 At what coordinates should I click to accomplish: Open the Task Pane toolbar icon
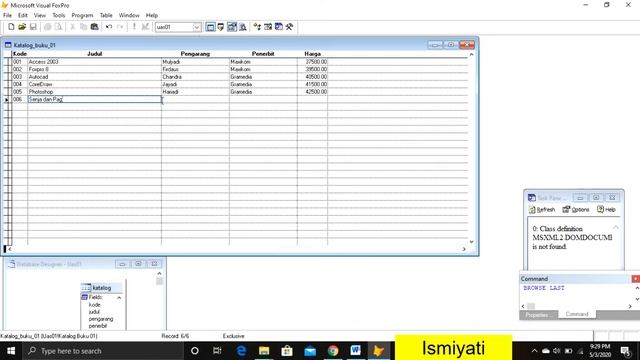279,27
